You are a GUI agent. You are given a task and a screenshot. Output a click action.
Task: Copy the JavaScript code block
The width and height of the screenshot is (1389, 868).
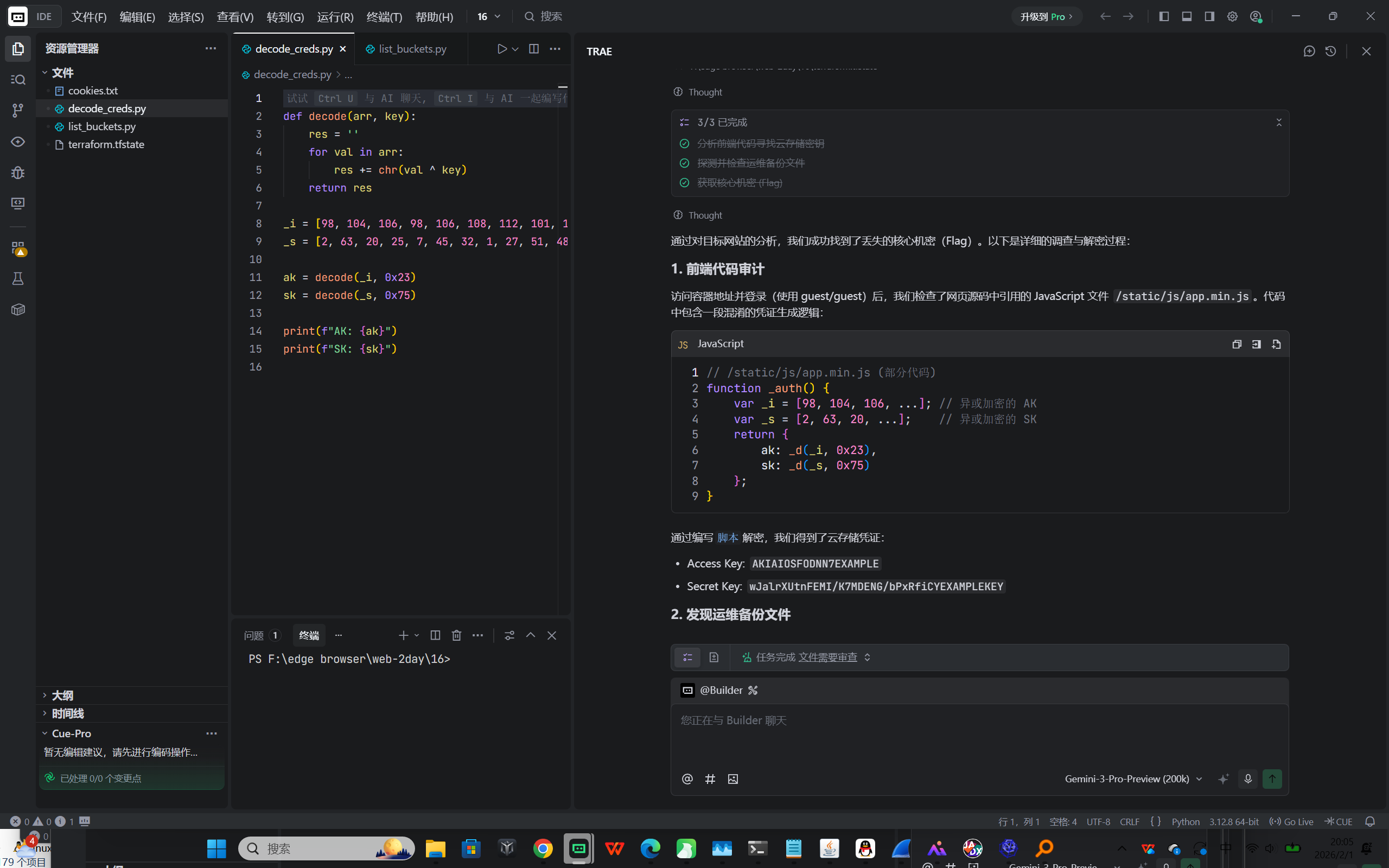coord(1237,344)
